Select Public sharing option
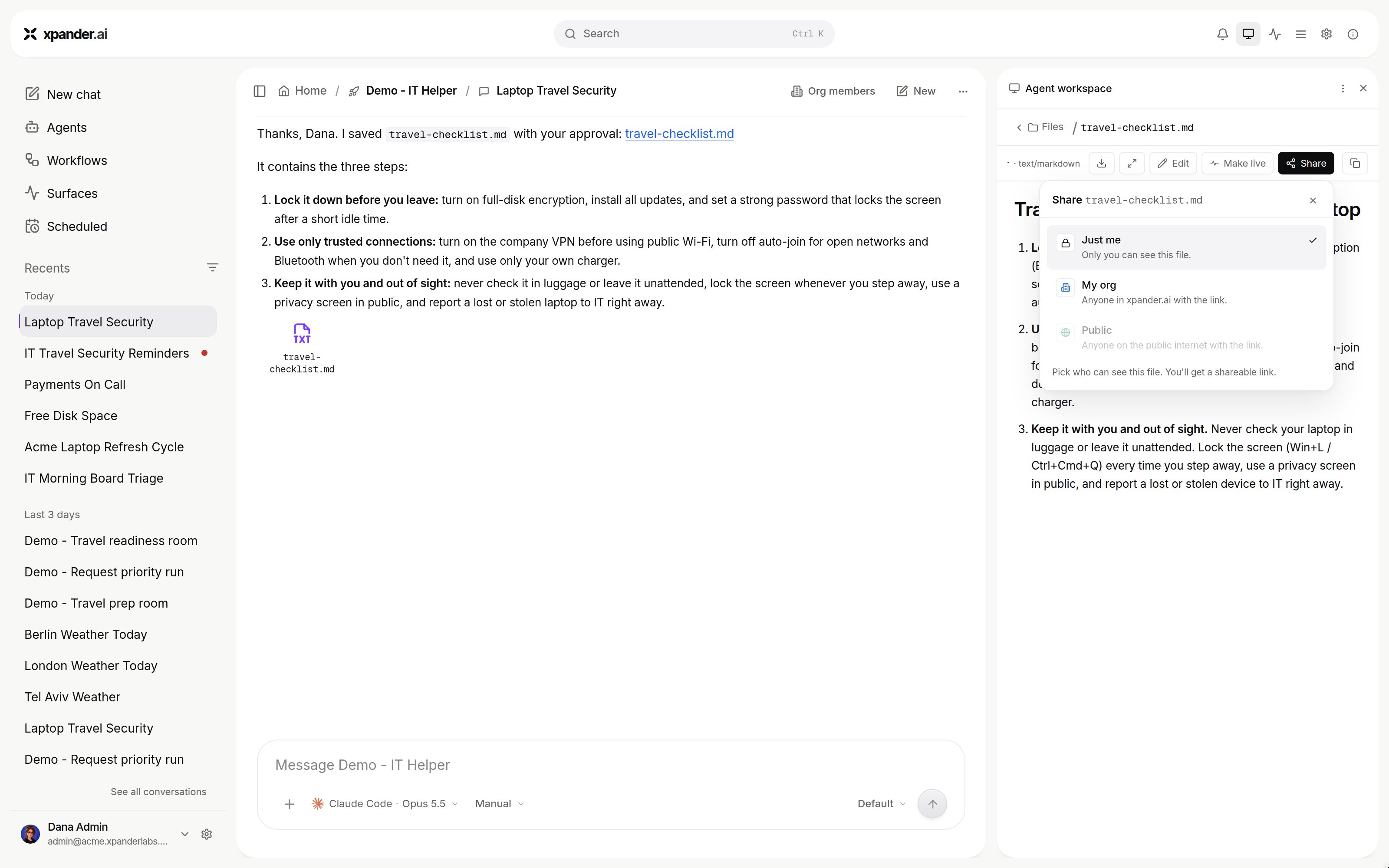The height and width of the screenshot is (868, 1389). [1186, 338]
